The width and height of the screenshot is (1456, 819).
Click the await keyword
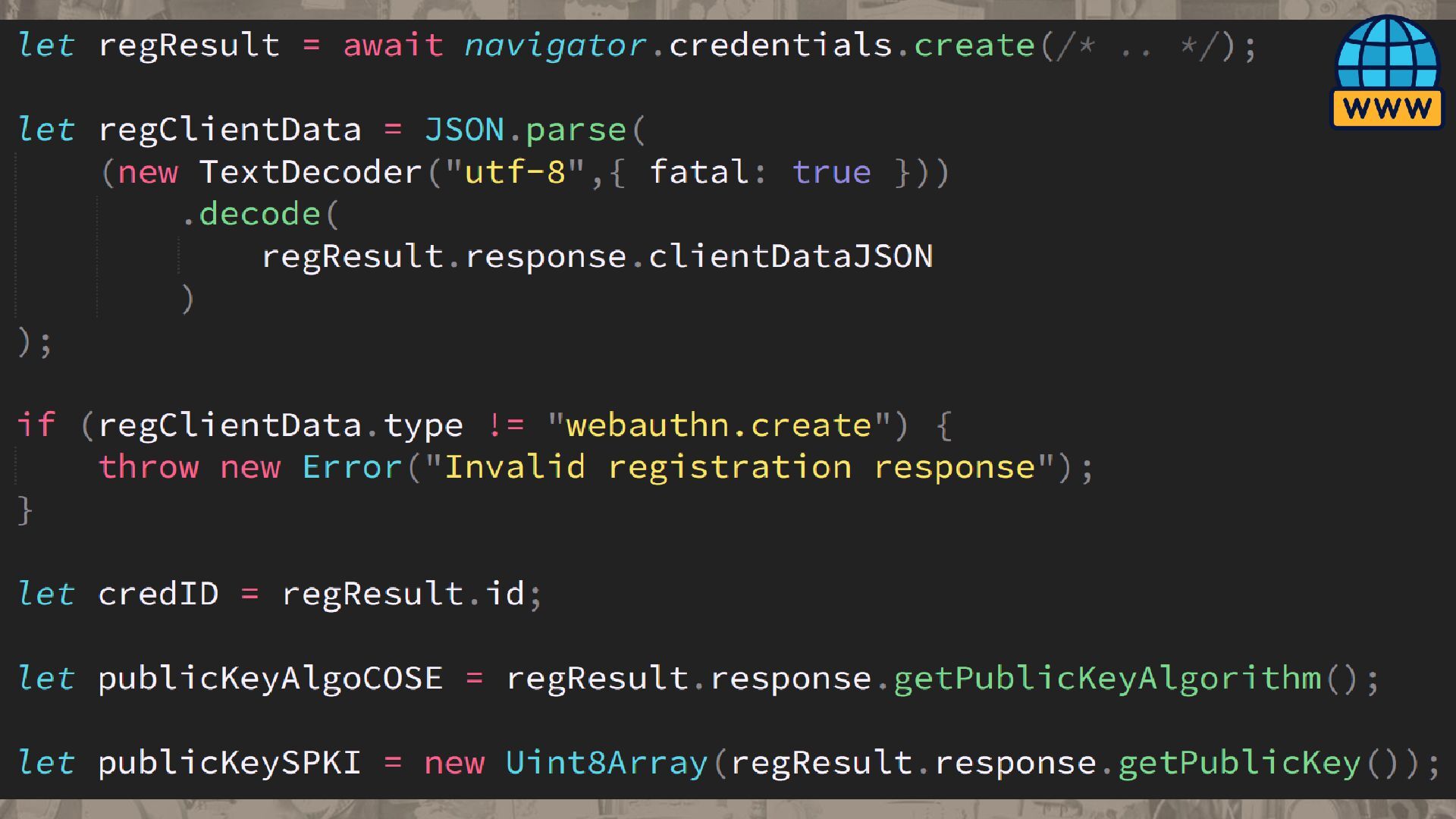tap(393, 45)
